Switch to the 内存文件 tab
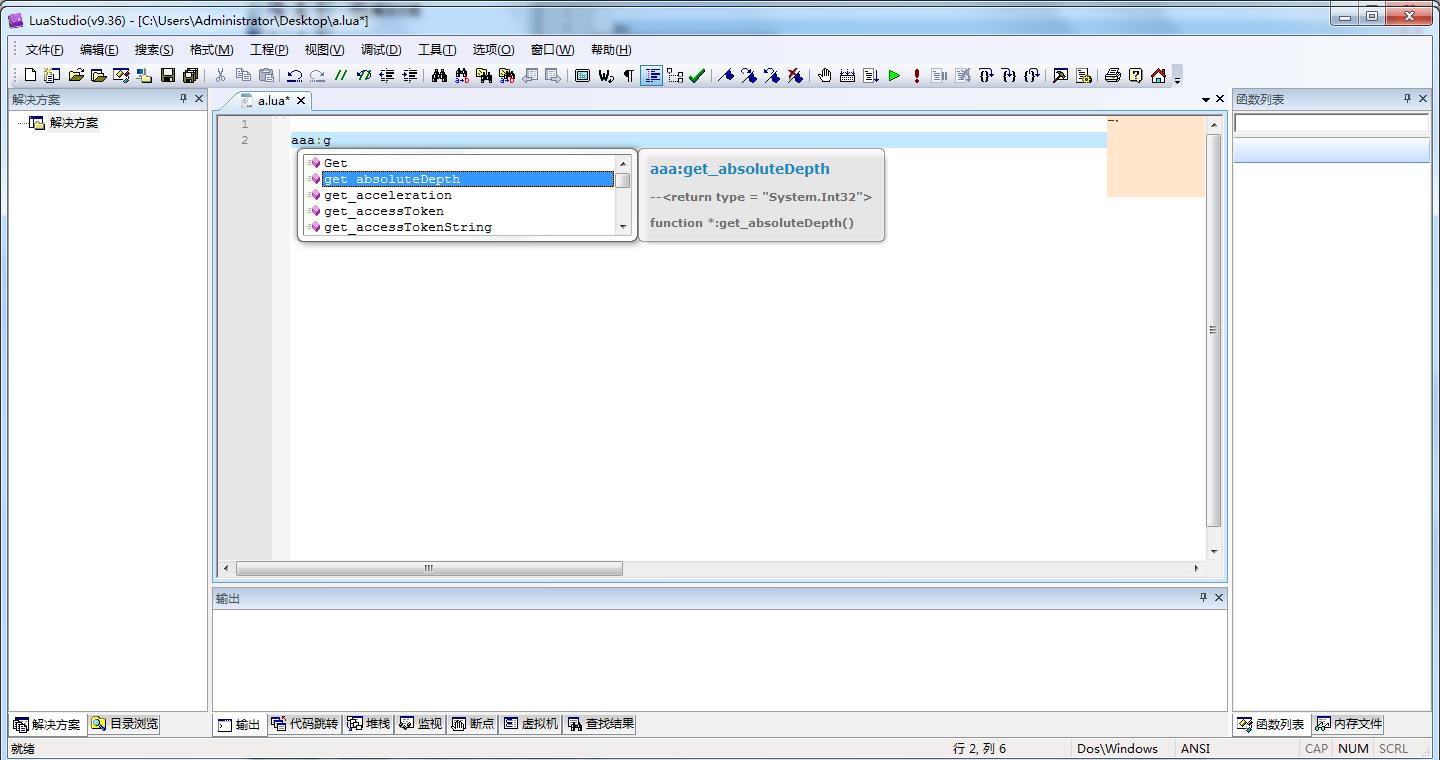This screenshot has width=1440, height=760. [1348, 724]
